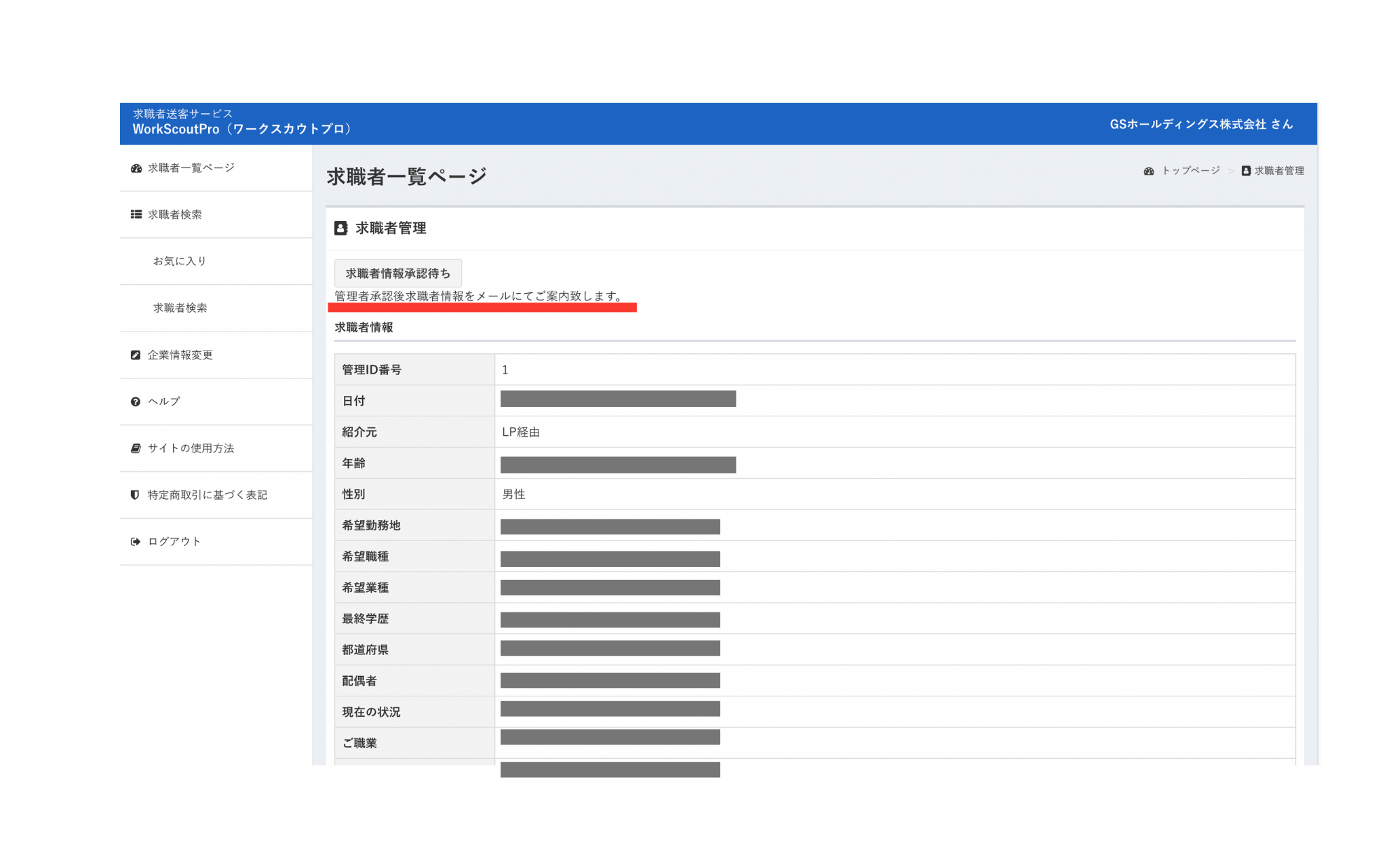Open 企業情報変更 in the sidebar

(x=180, y=355)
